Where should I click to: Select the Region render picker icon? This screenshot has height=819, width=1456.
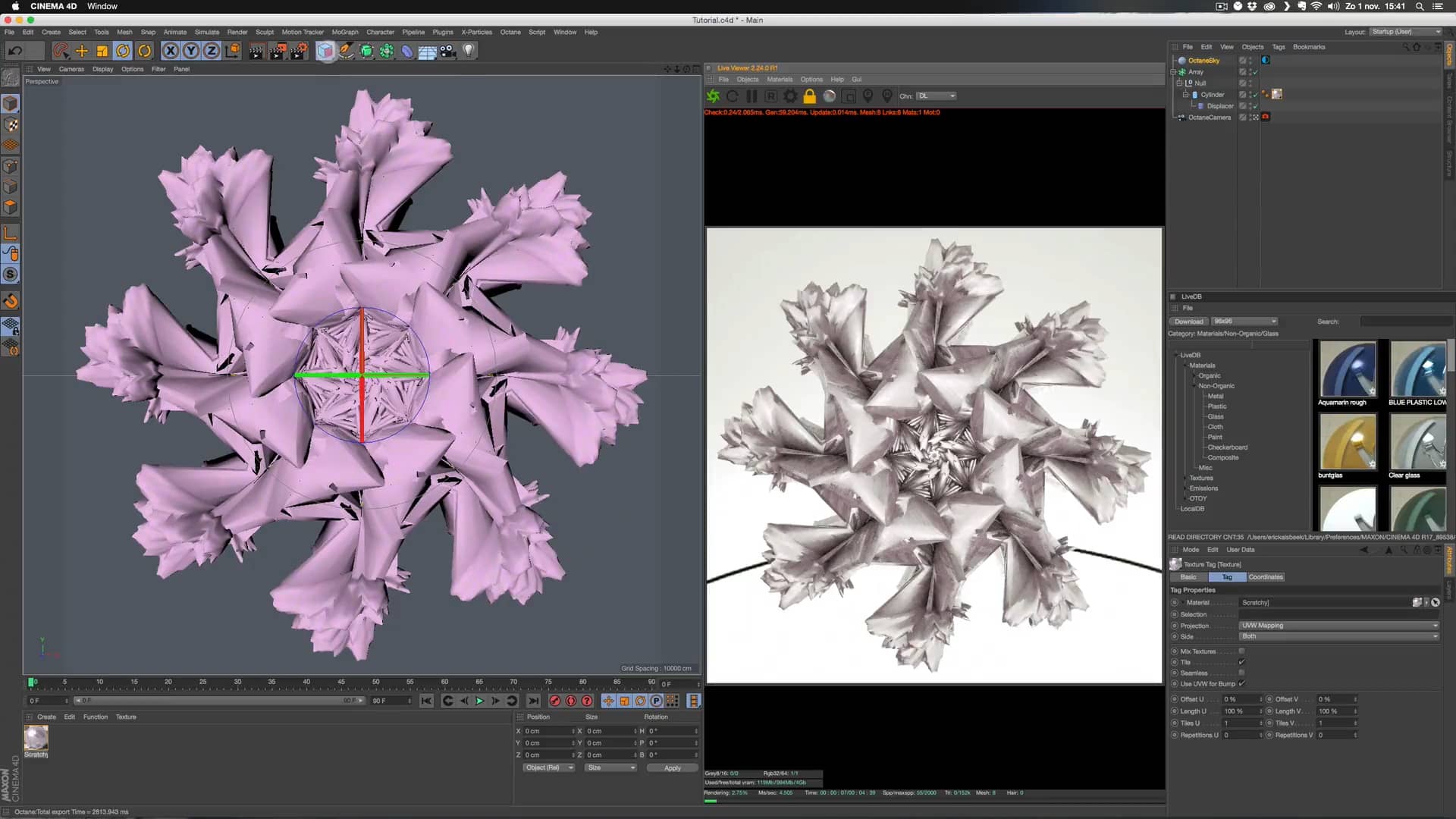click(x=770, y=96)
